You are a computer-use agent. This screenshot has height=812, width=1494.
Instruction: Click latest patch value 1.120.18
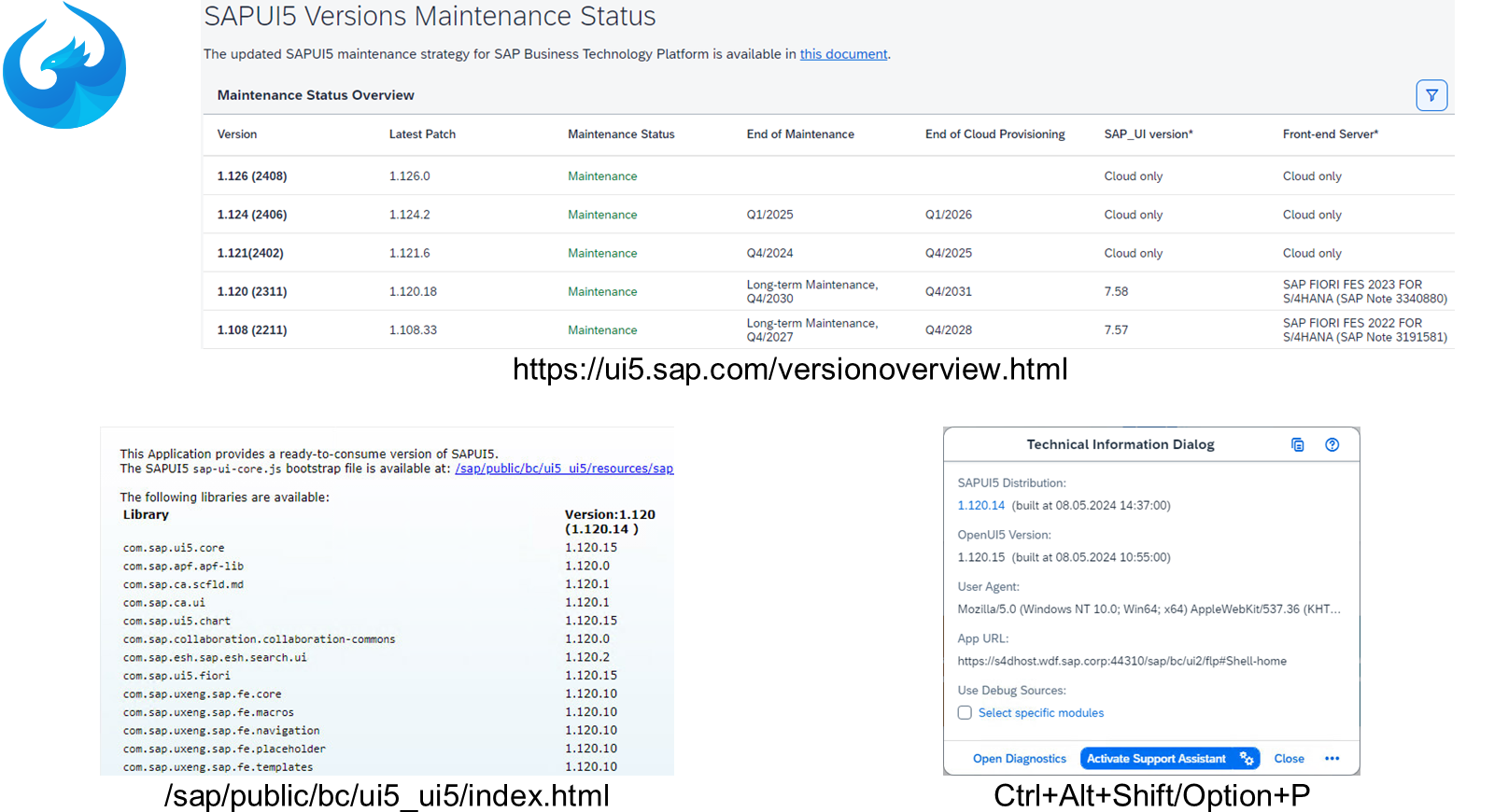[413, 291]
